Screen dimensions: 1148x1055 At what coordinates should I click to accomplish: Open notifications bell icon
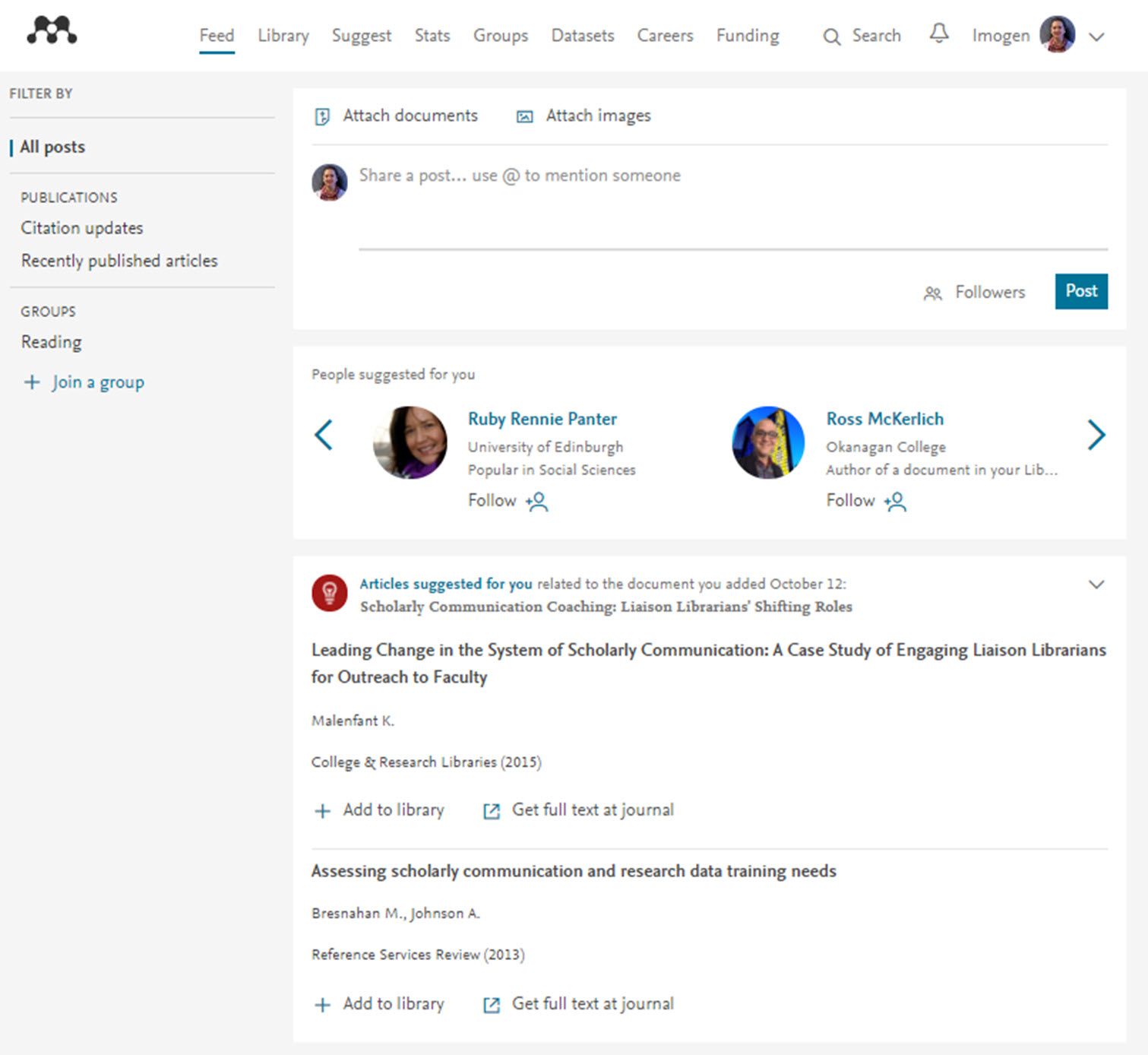(939, 34)
